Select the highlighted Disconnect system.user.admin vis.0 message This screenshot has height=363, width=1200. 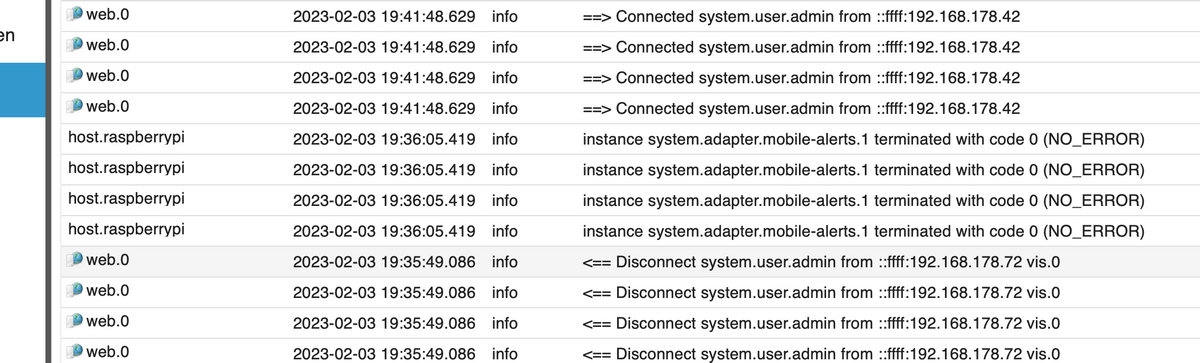821,262
